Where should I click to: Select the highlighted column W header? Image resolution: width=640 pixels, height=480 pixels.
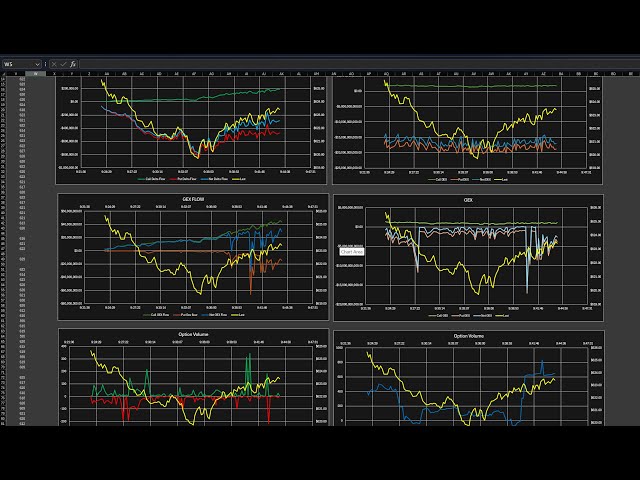(36, 74)
